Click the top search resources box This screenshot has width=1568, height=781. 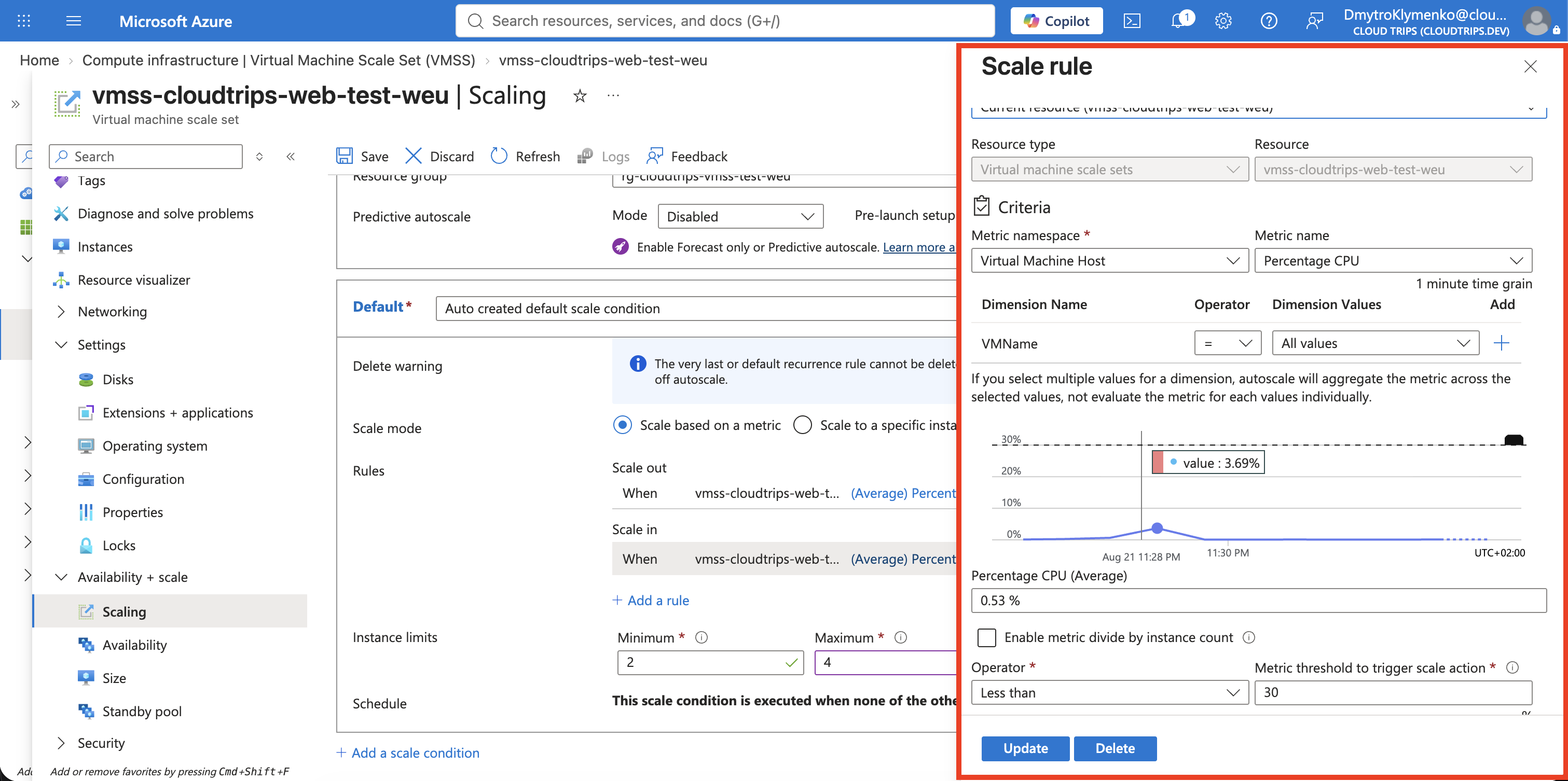coord(725,21)
